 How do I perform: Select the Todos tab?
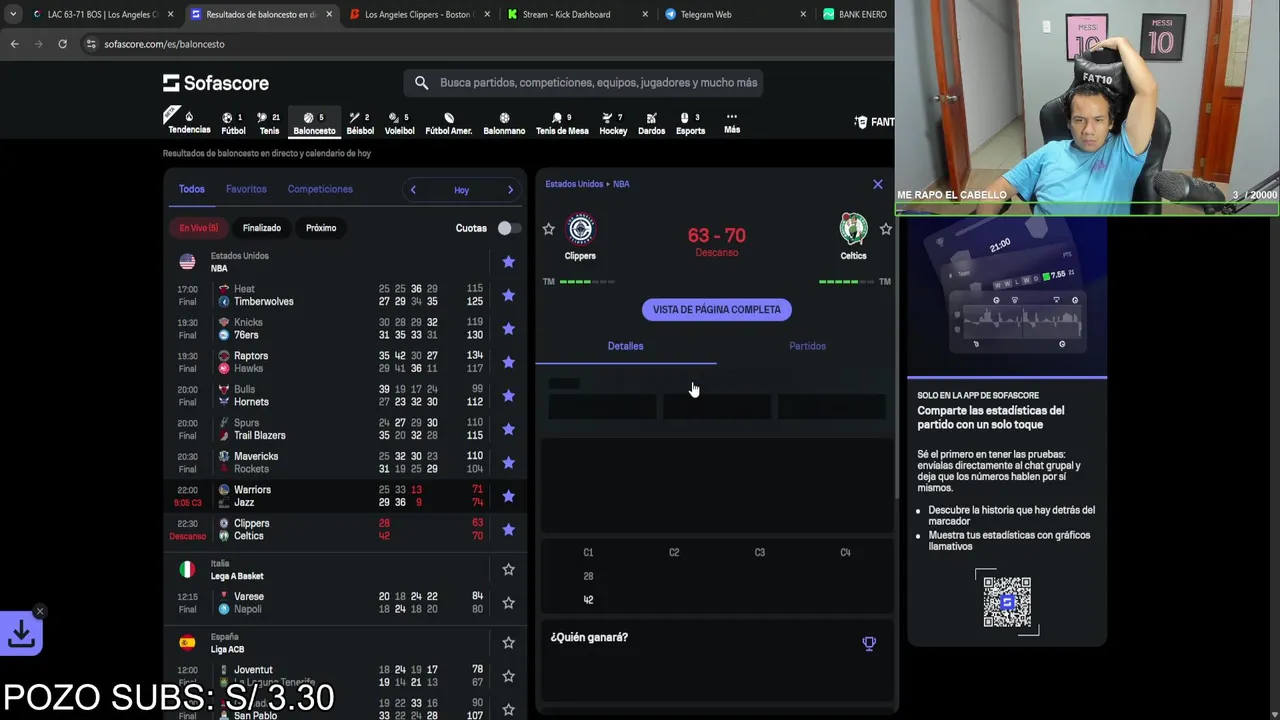point(191,189)
